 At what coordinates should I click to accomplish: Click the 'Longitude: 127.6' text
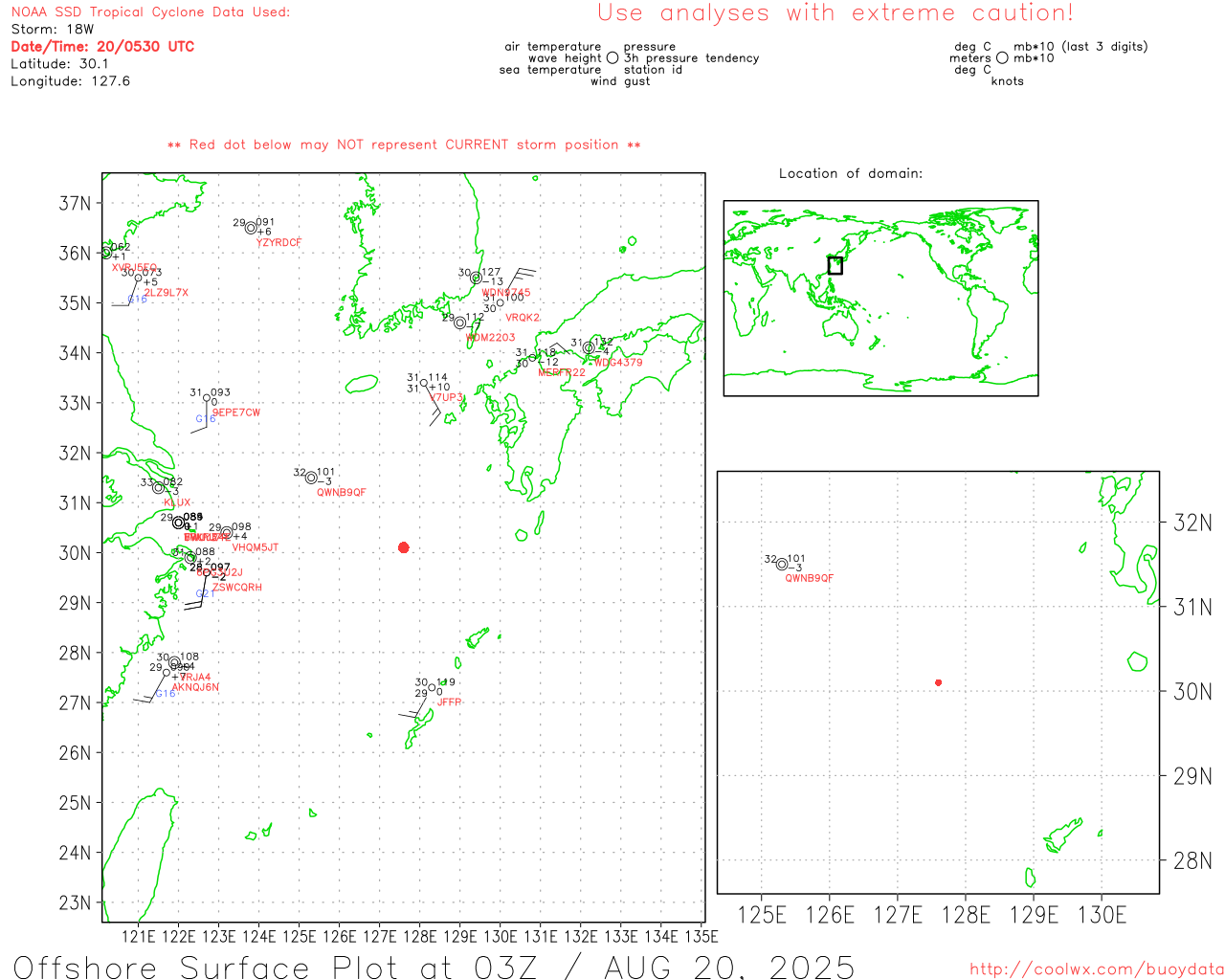tap(70, 81)
